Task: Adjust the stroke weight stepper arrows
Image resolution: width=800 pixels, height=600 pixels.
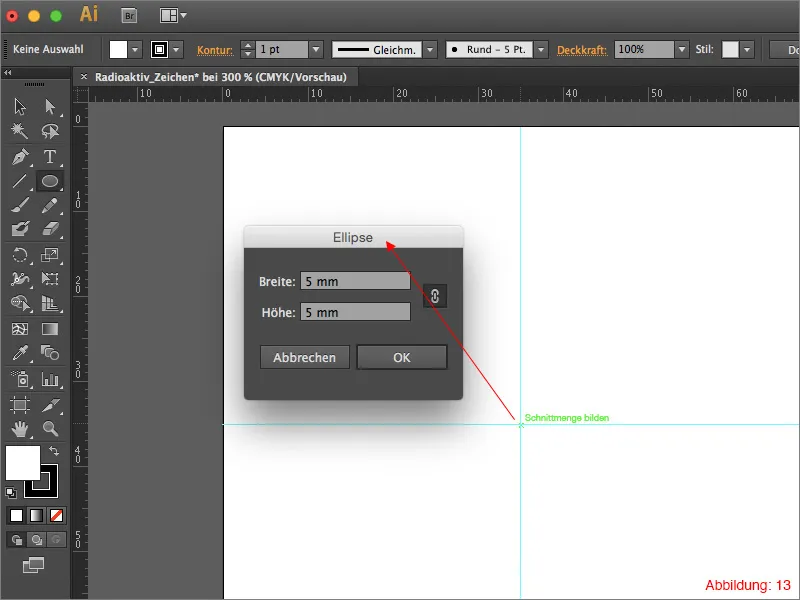Action: (248, 50)
